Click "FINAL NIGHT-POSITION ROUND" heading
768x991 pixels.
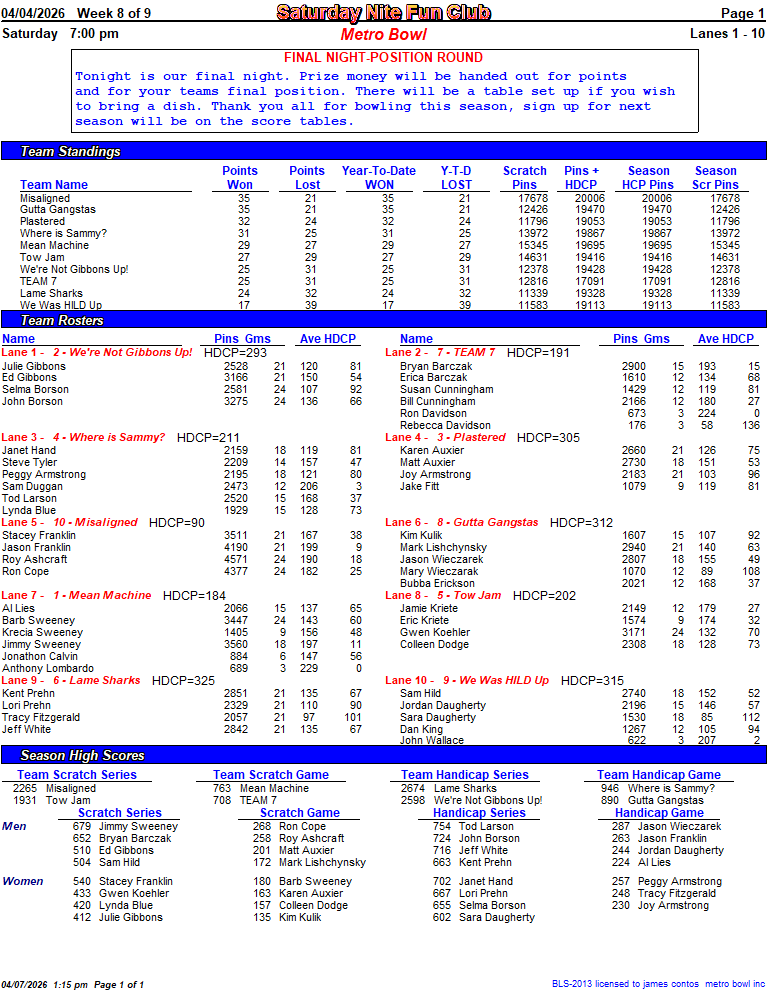coord(384,58)
